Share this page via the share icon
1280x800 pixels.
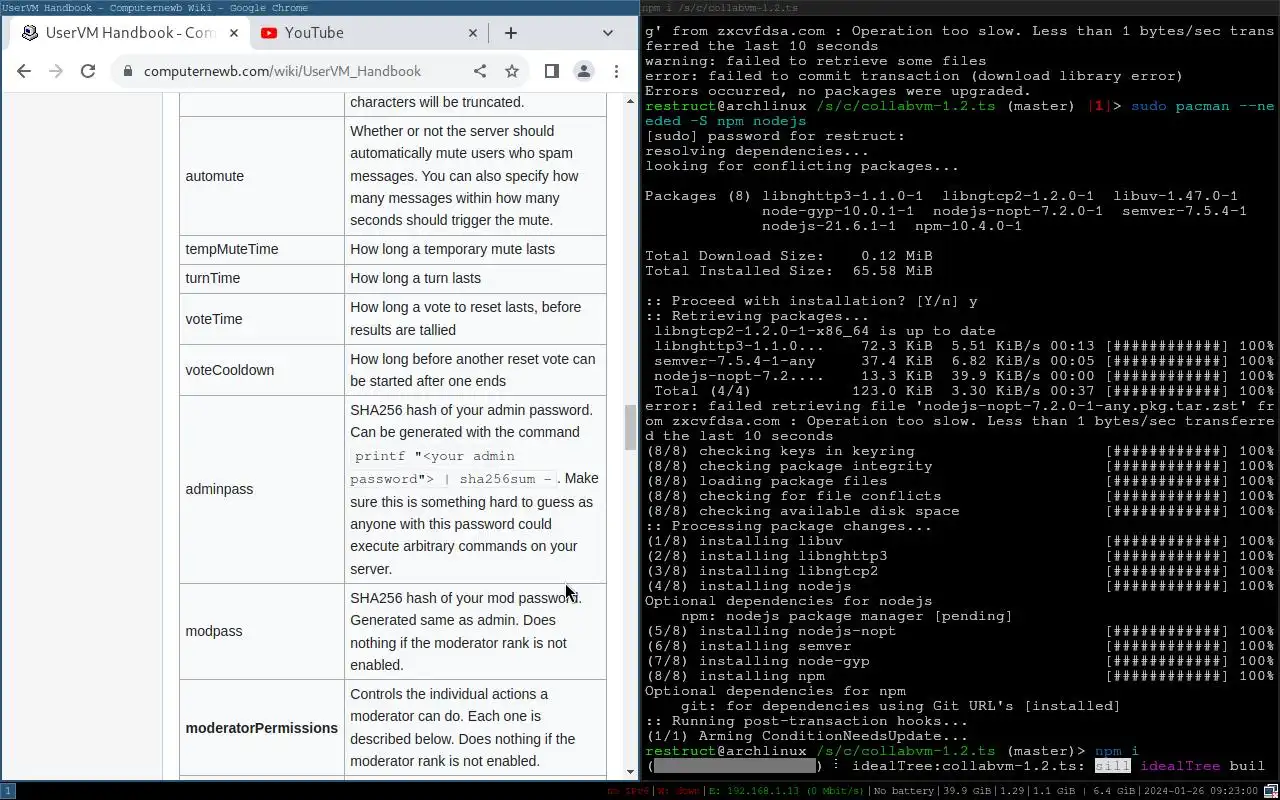point(480,71)
